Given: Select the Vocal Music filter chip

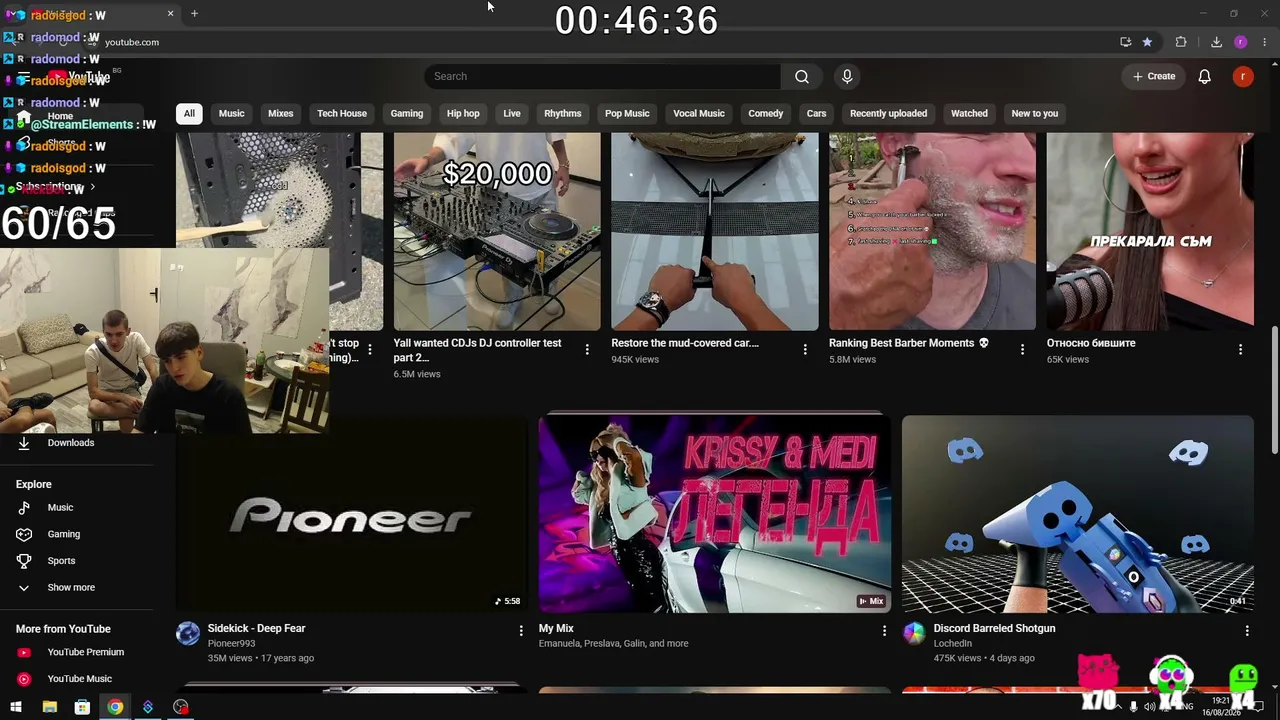Looking at the screenshot, I should coord(699,114).
